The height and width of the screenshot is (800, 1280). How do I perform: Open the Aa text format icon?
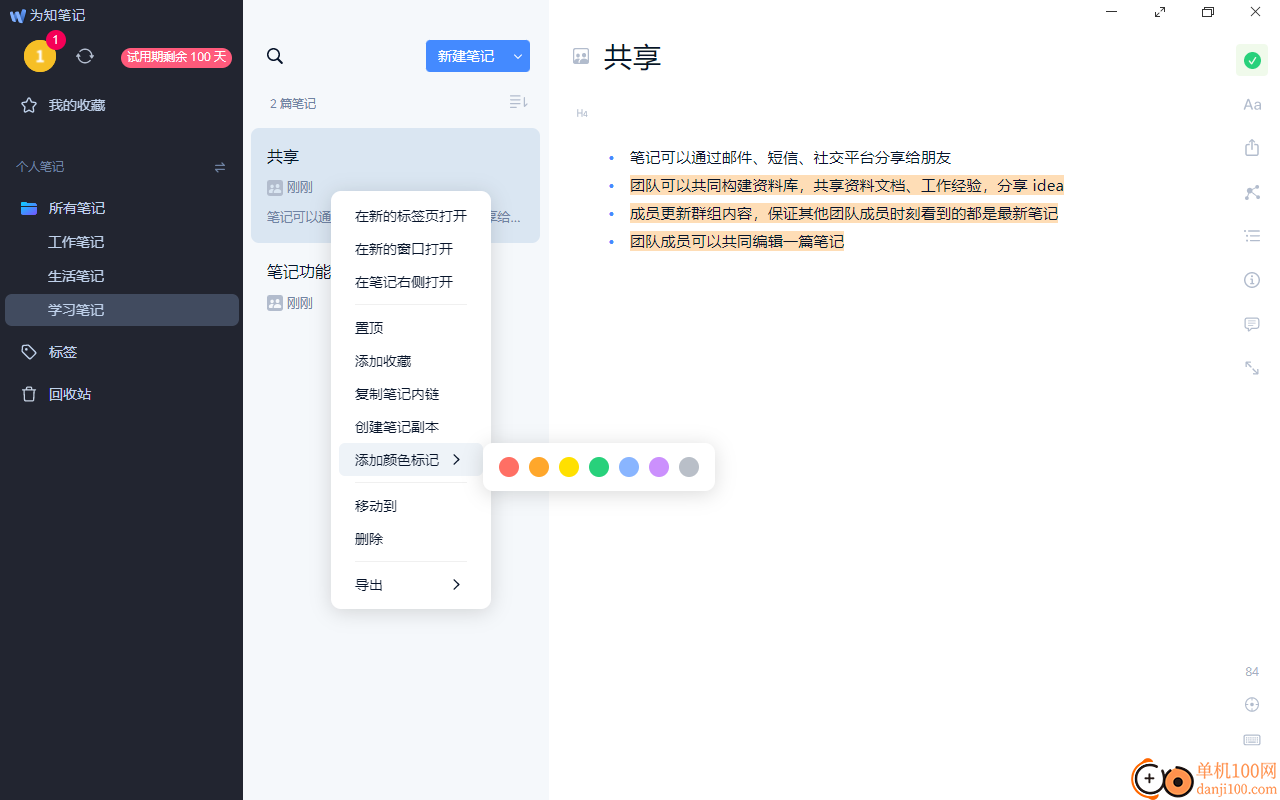click(x=1252, y=104)
